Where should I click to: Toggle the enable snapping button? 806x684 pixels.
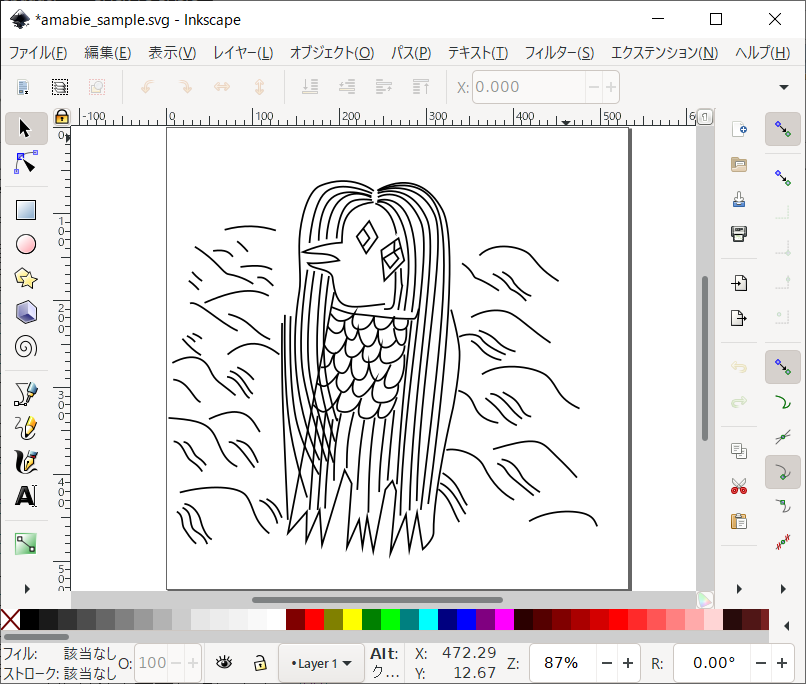click(x=783, y=129)
